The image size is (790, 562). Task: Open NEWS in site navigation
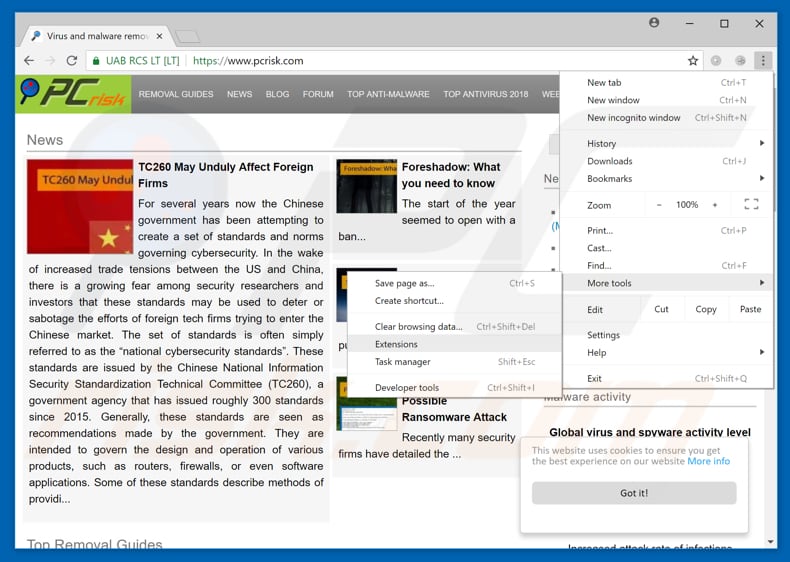(239, 94)
